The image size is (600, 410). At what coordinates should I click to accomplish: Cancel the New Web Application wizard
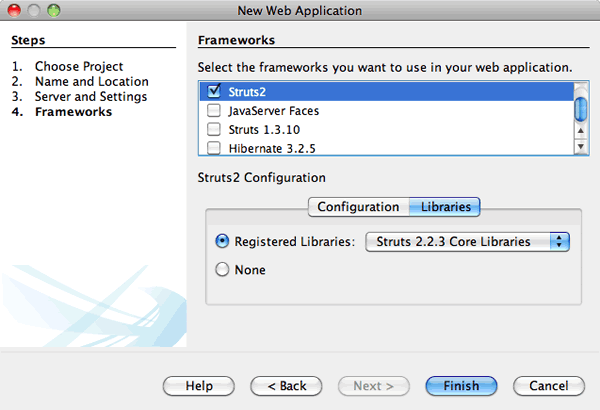pyautogui.click(x=548, y=385)
